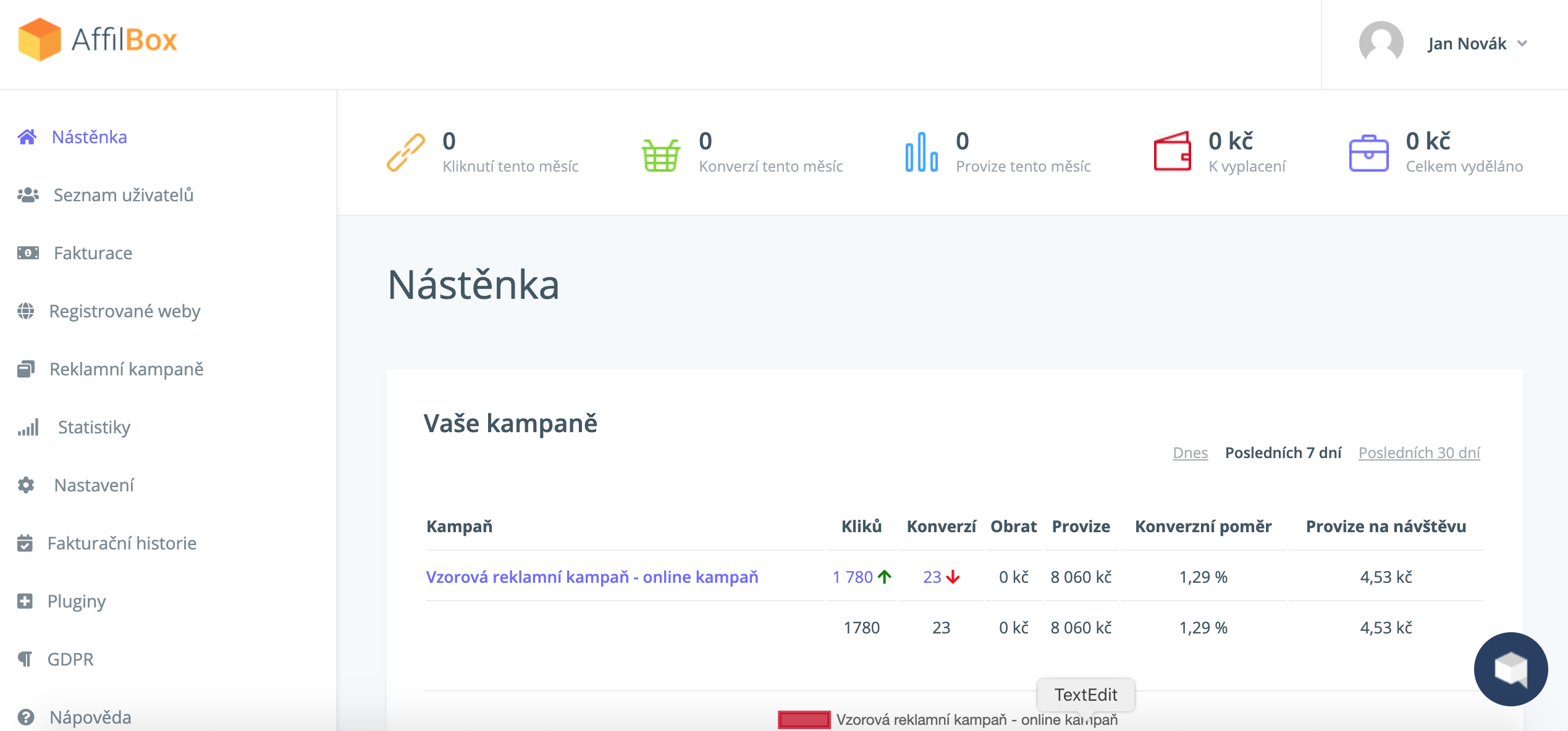This screenshot has width=1568, height=731.
Task: Sort by the Kliků column header
Action: tap(861, 526)
